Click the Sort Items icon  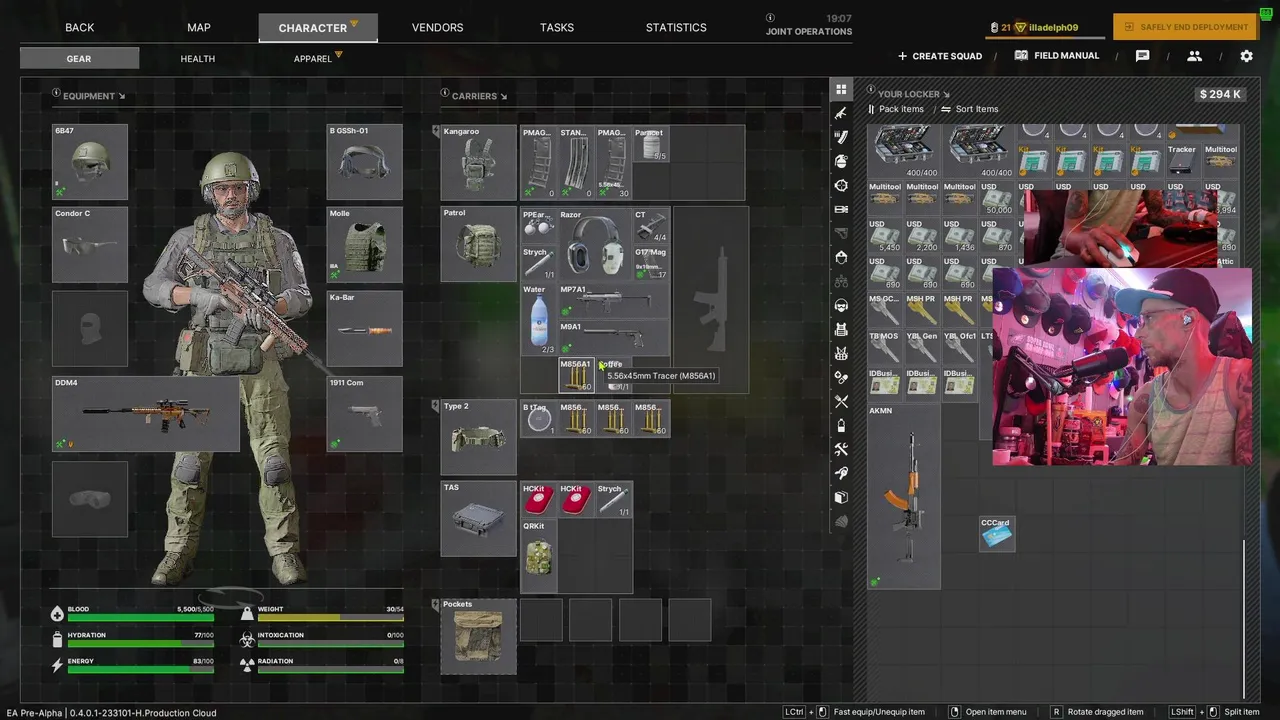point(947,109)
